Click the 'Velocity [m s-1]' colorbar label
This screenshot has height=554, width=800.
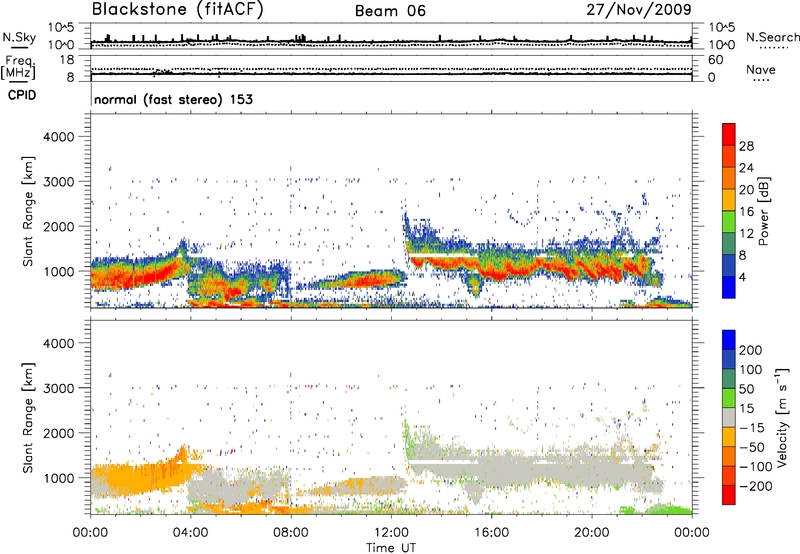(782, 417)
